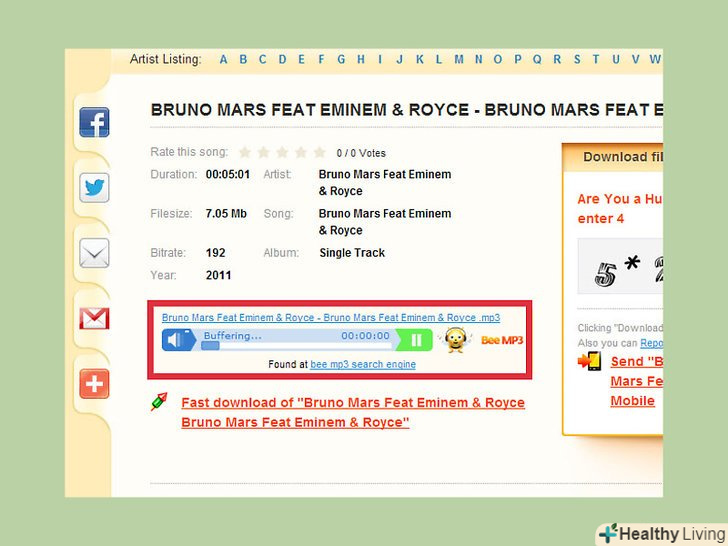Open artist listing letter G
The image size is (728, 546).
coord(341,59)
